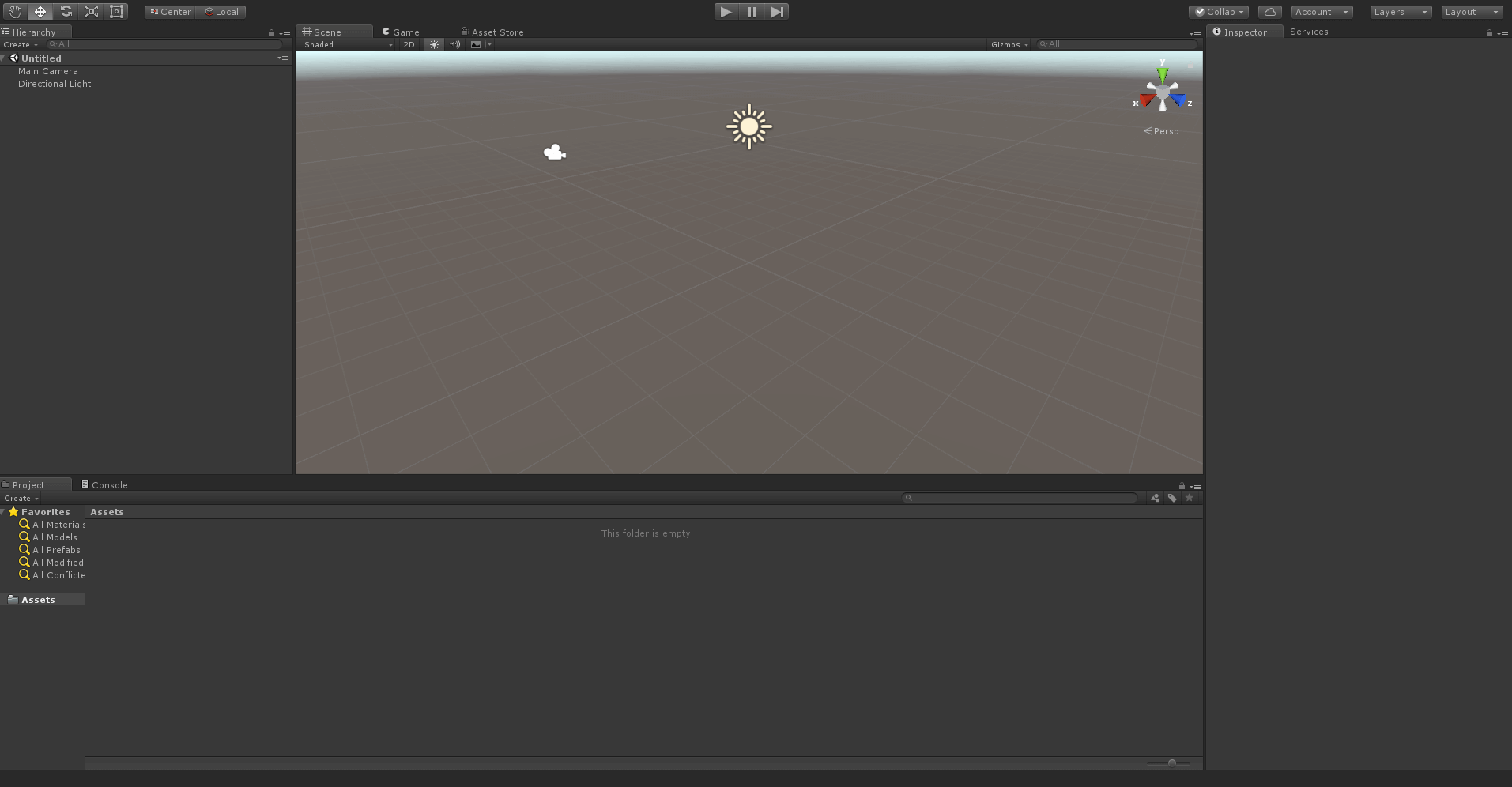Select All Materials favorite
The image size is (1512, 787).
51,525
